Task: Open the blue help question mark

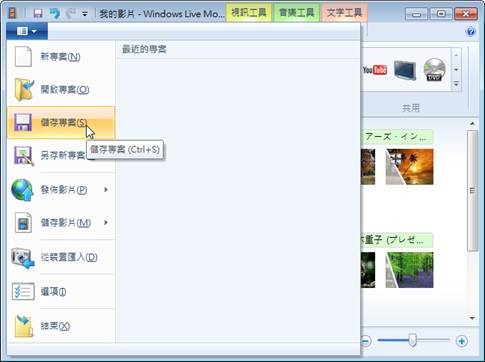Action: tap(471, 32)
